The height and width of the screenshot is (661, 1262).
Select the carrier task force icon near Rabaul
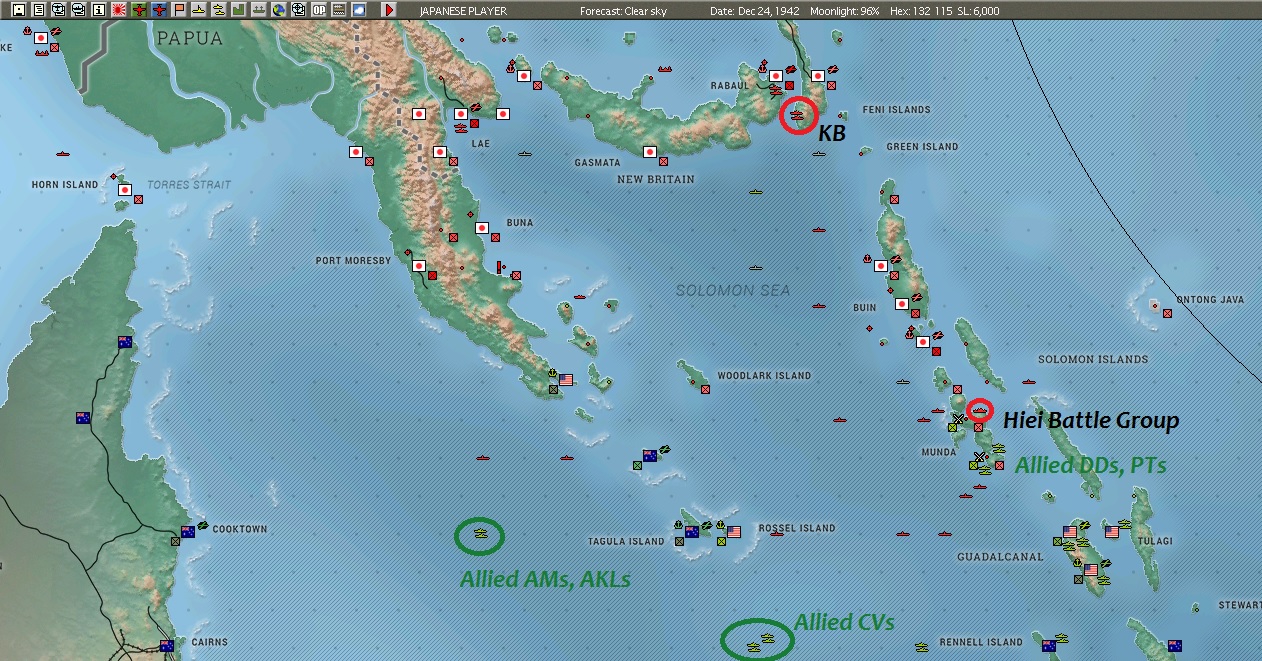(x=796, y=116)
